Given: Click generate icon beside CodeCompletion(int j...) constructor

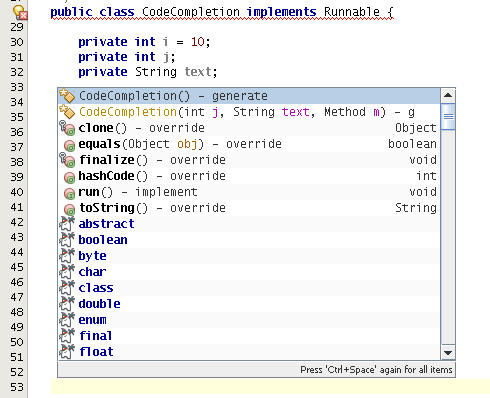Looking at the screenshot, I should (67, 112).
